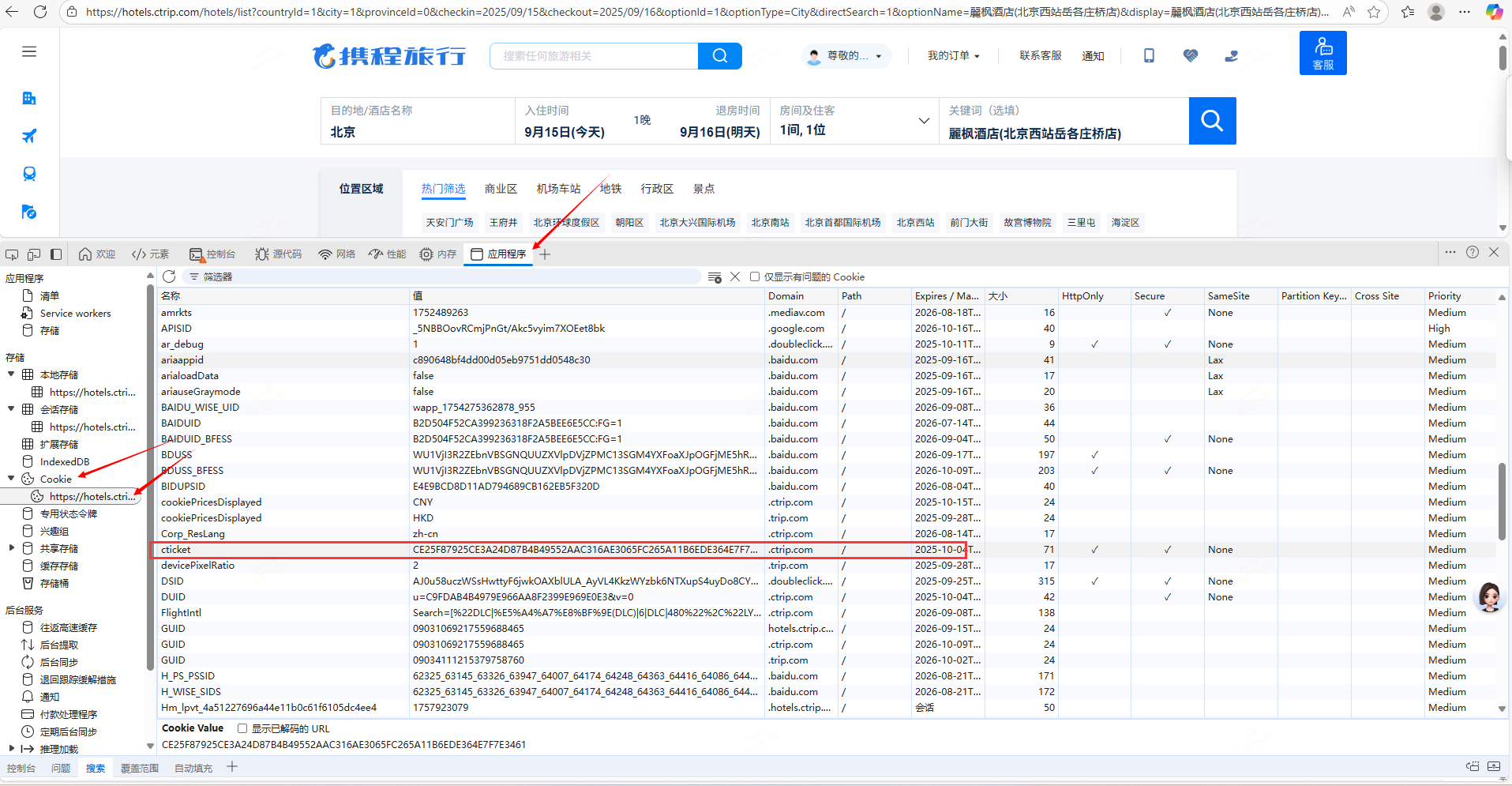Image resolution: width=1512 pixels, height=786 pixels.
Task: Collapse the 会话存储 tree node
Action: pos(11,409)
